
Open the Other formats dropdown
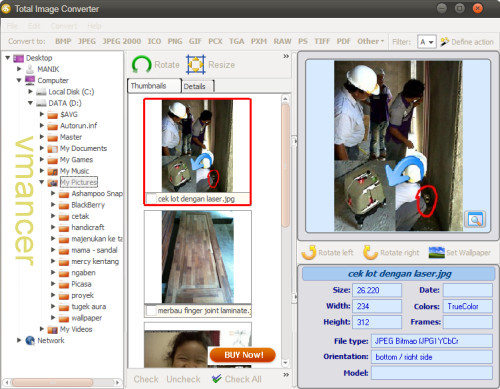(370, 41)
